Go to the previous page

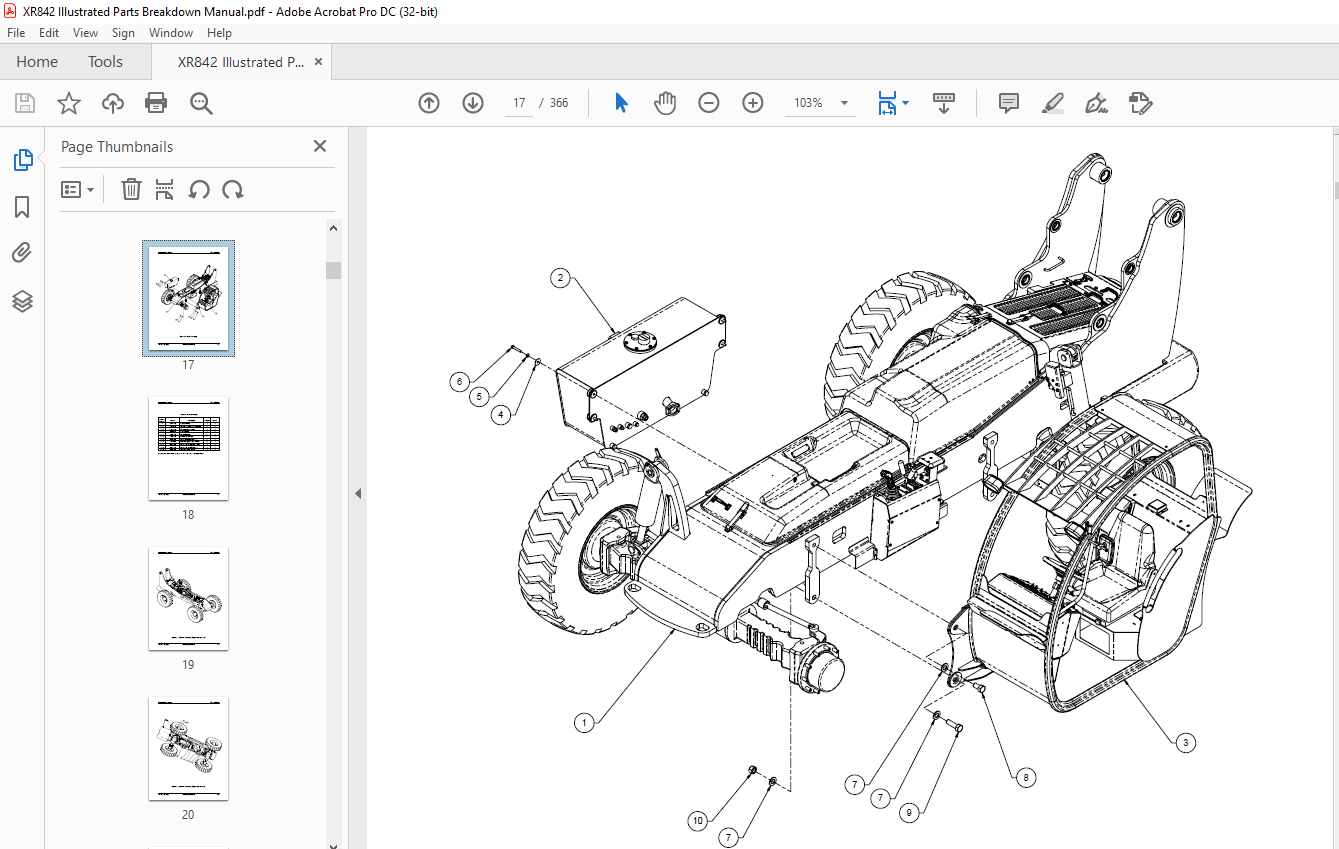tap(429, 103)
